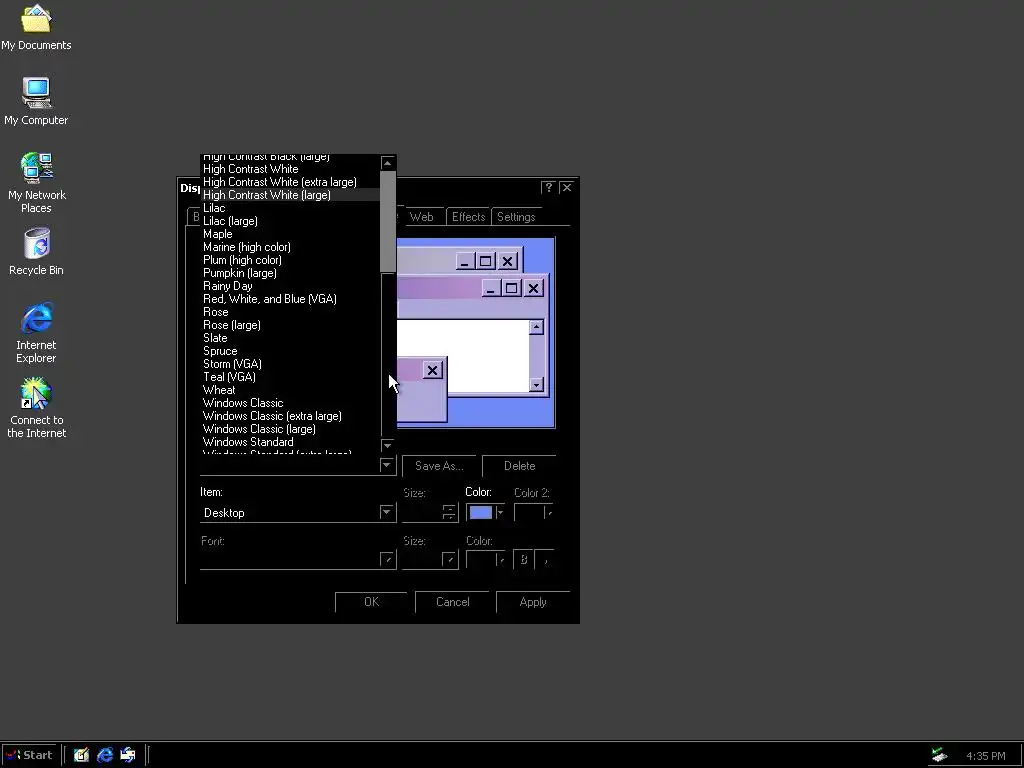Screen dimensions: 1024x768
Task: Launch Outlook Express from quick launch
Action: [x=128, y=755]
